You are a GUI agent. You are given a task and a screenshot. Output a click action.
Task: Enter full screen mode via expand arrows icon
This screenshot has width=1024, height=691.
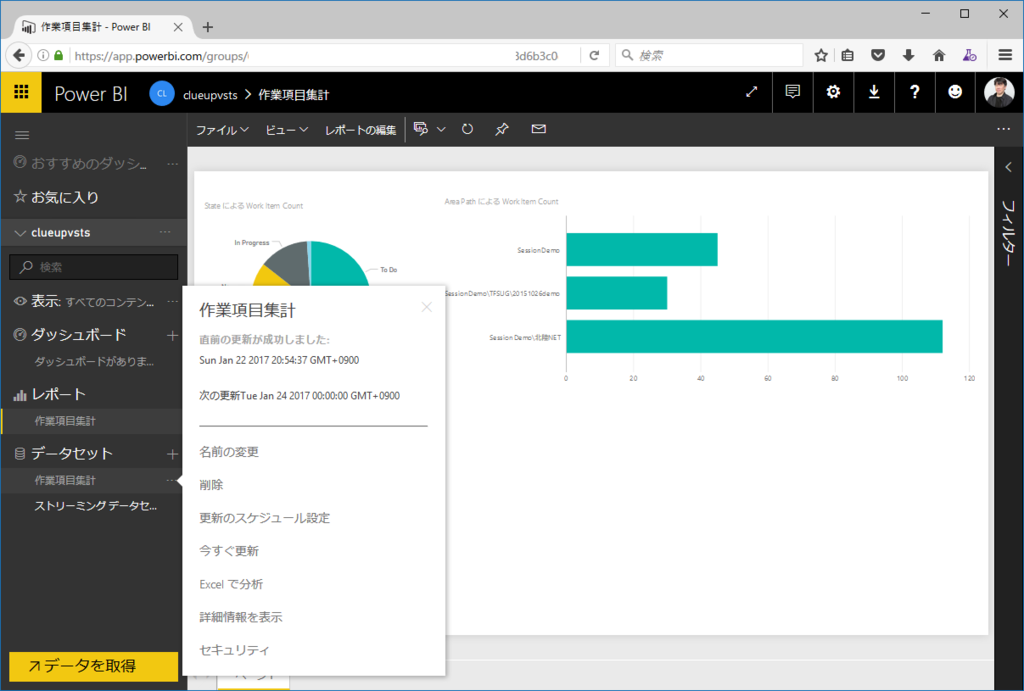[752, 92]
